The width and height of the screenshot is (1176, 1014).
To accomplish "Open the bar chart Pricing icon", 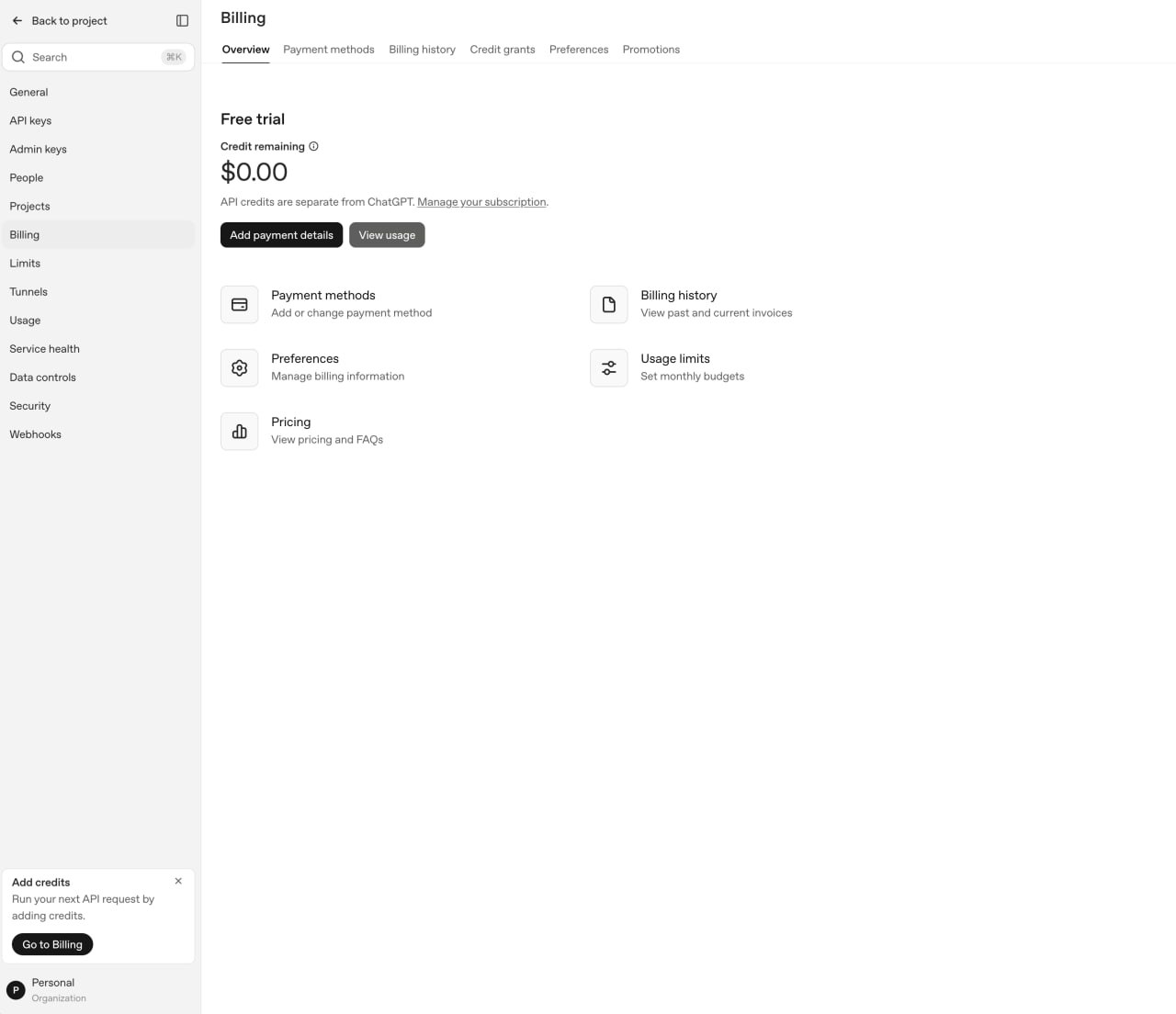I will pyautogui.click(x=240, y=432).
